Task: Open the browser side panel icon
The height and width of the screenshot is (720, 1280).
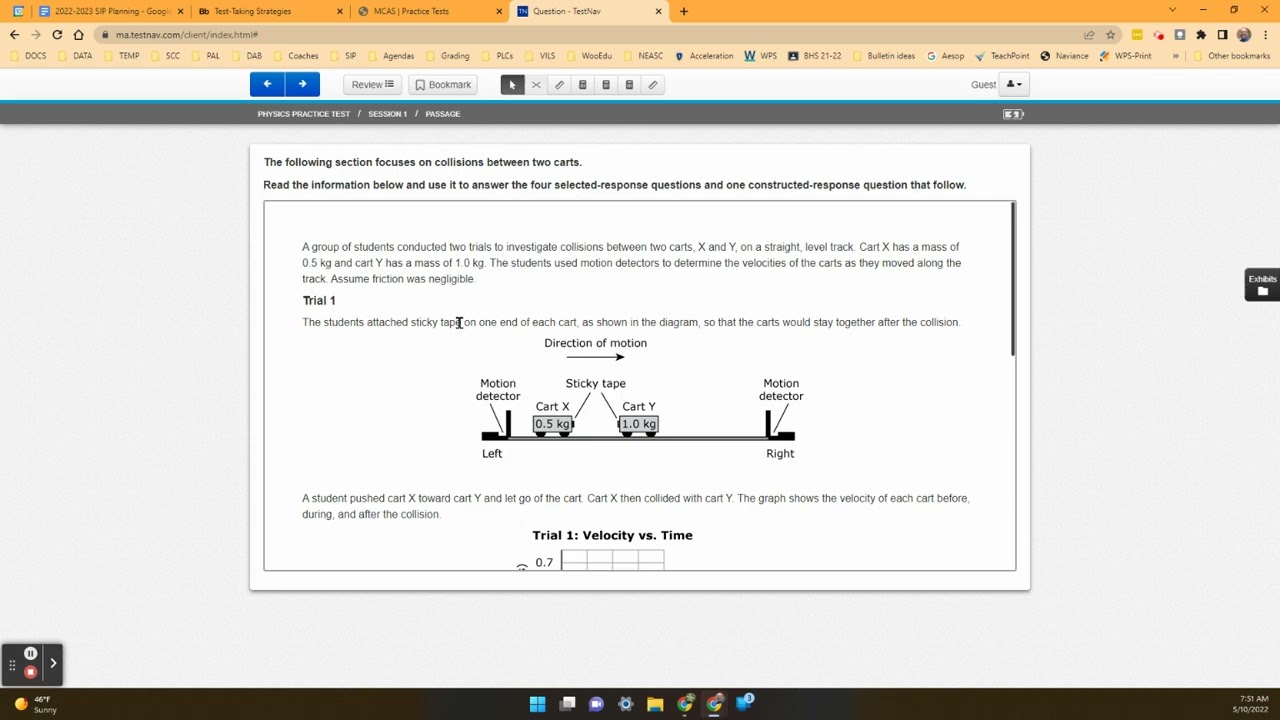Action: pos(1222,35)
